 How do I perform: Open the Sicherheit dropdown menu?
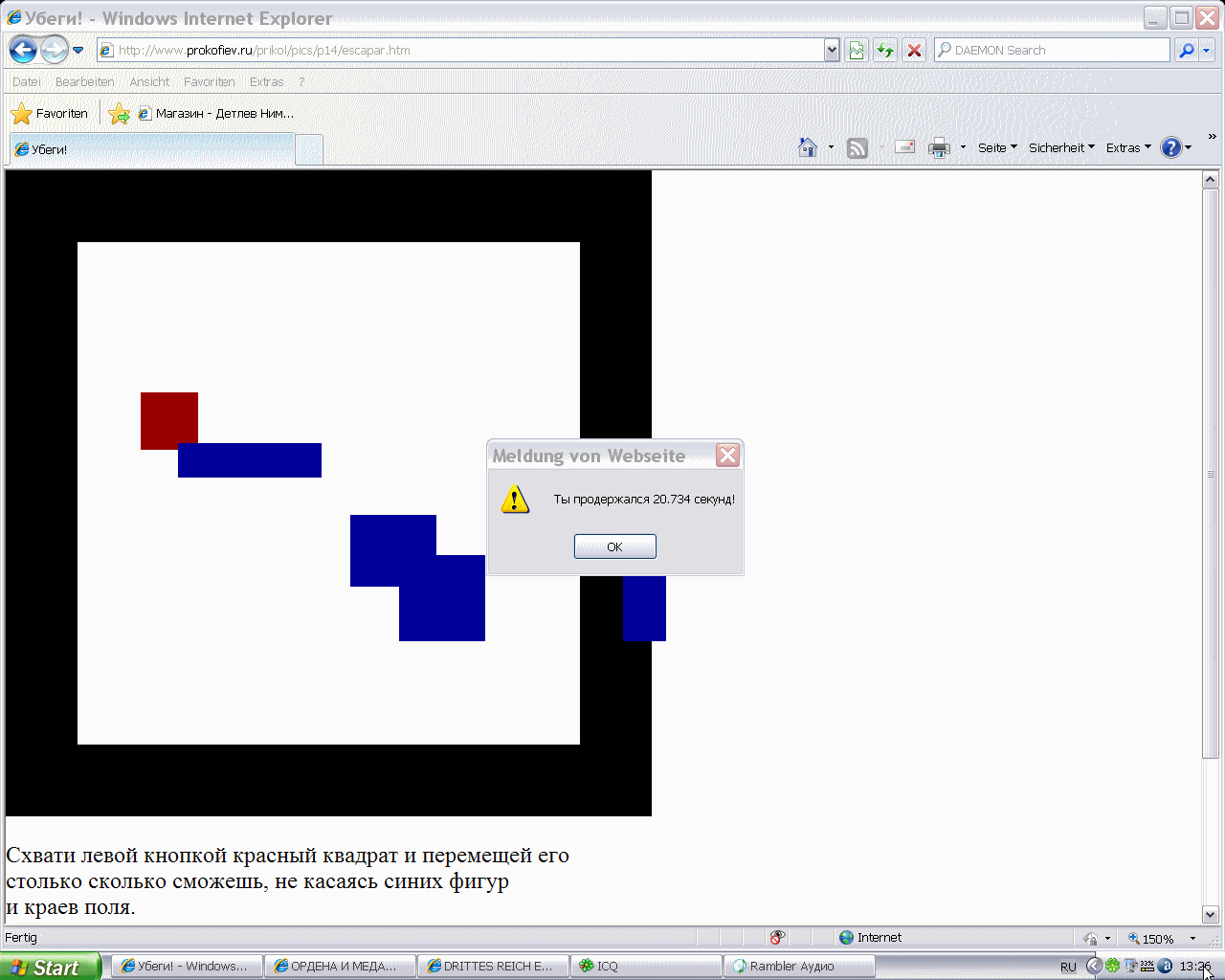[1061, 147]
